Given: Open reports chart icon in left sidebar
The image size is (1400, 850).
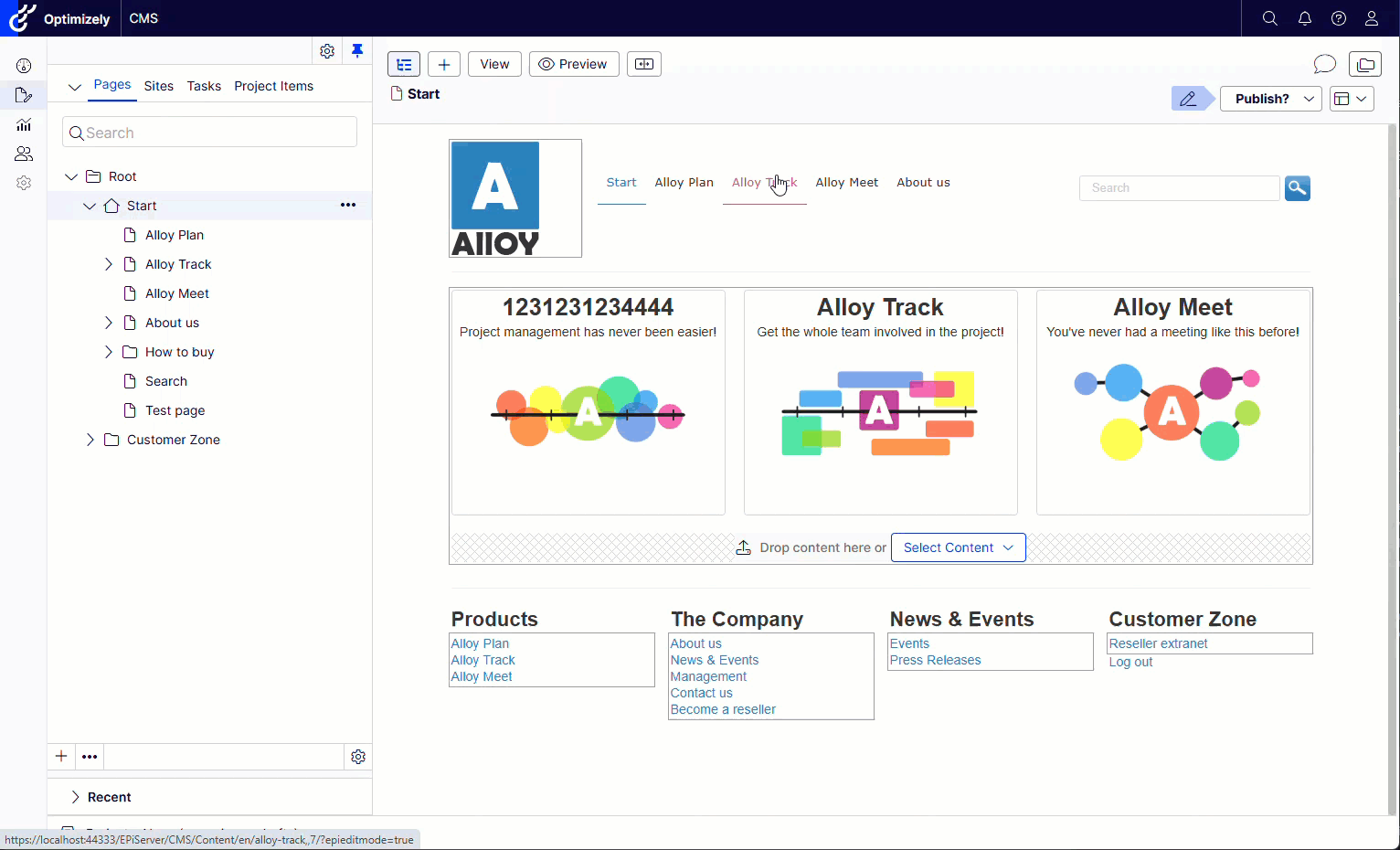Looking at the screenshot, I should pyautogui.click(x=24, y=124).
